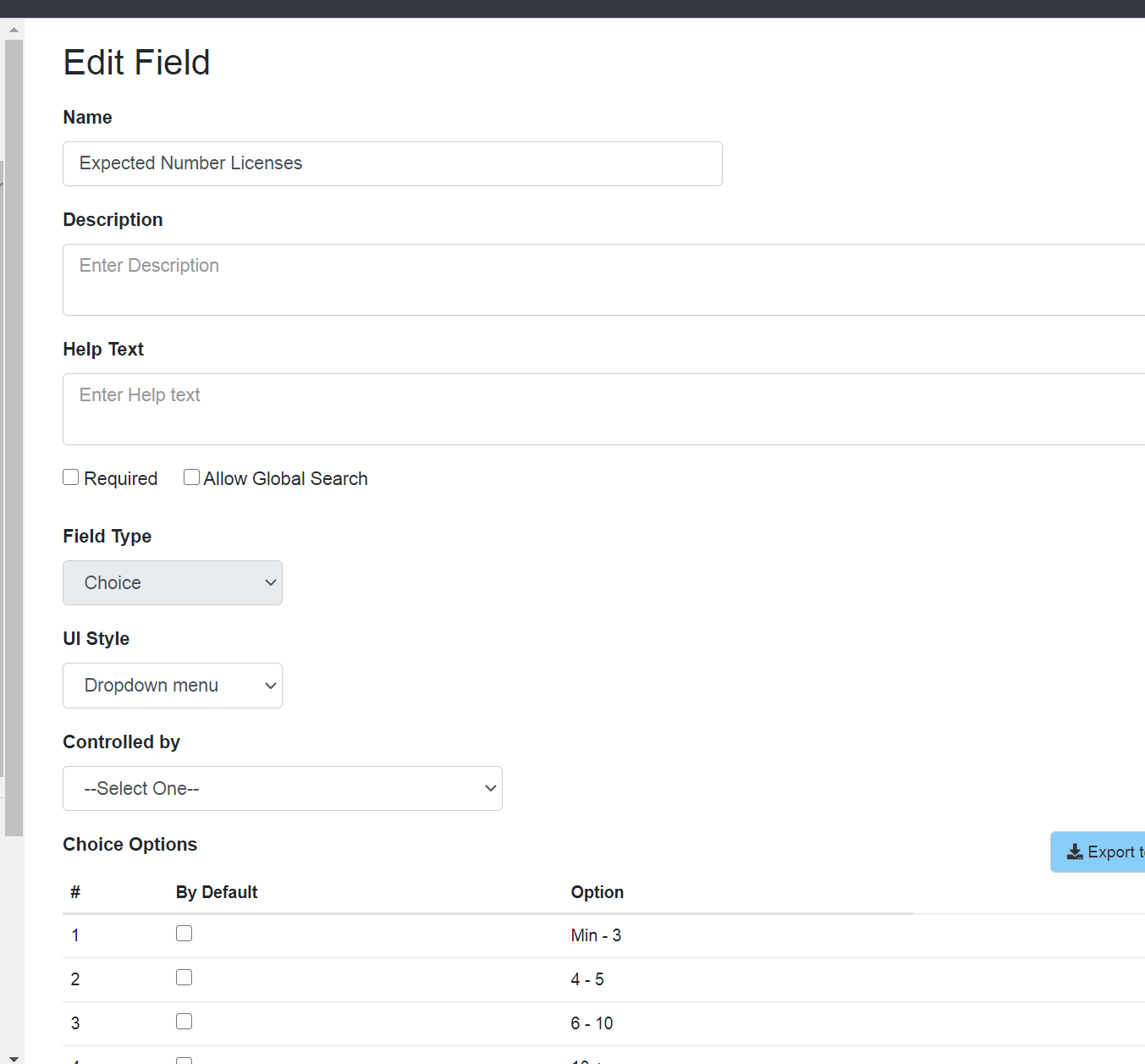Click the Name input field
The width and height of the screenshot is (1145, 1064).
[393, 163]
